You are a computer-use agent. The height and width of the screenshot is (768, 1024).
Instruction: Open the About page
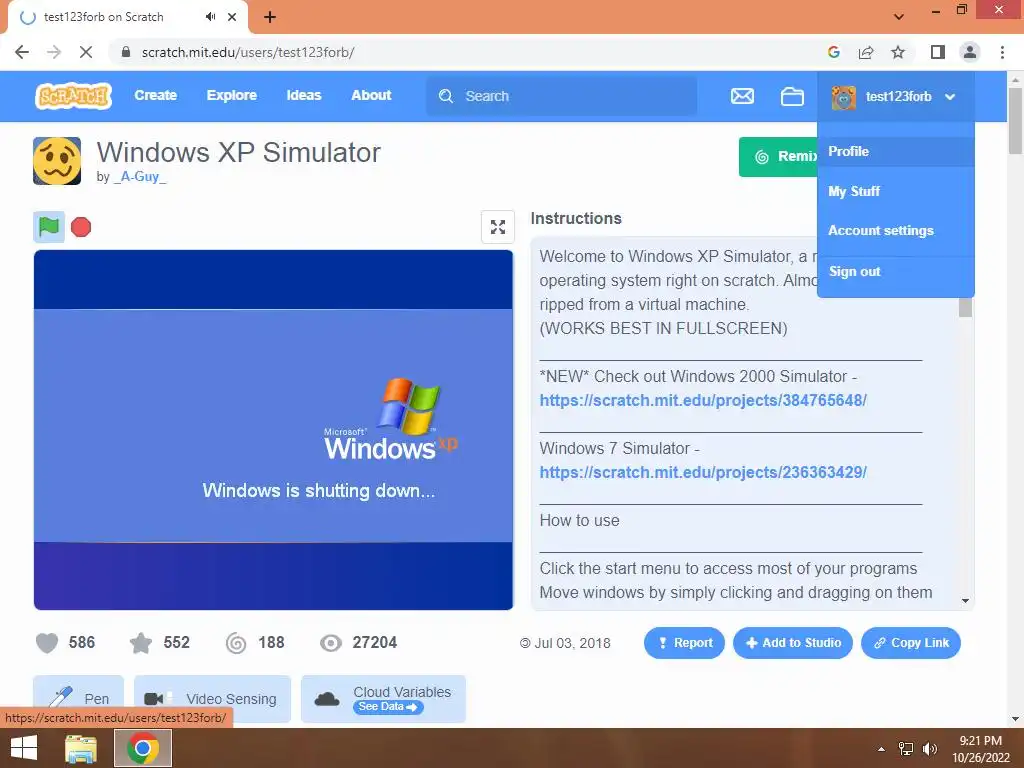tap(371, 95)
